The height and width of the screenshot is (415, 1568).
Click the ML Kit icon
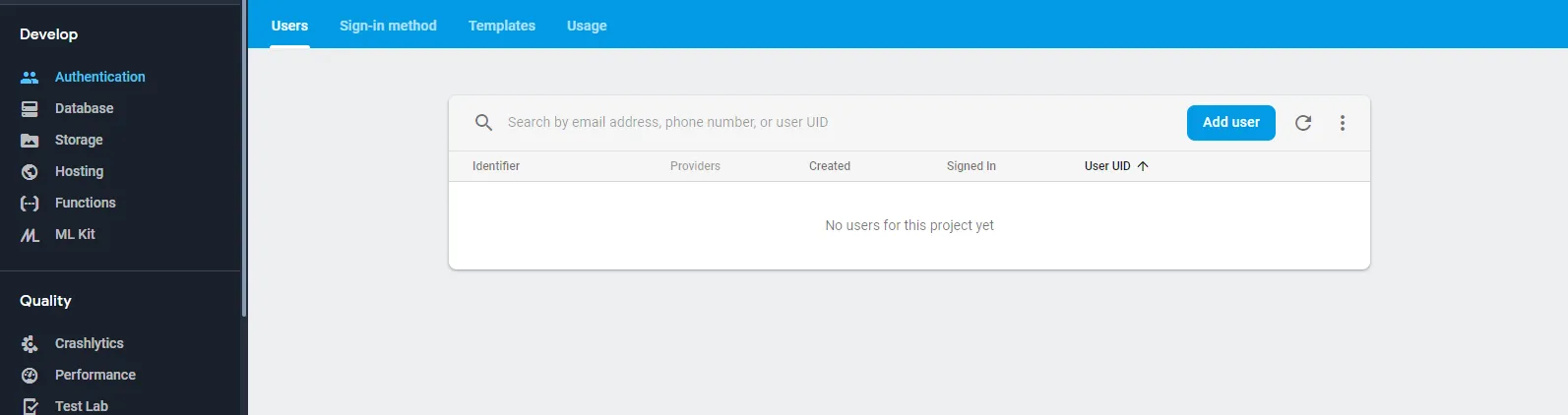click(30, 235)
